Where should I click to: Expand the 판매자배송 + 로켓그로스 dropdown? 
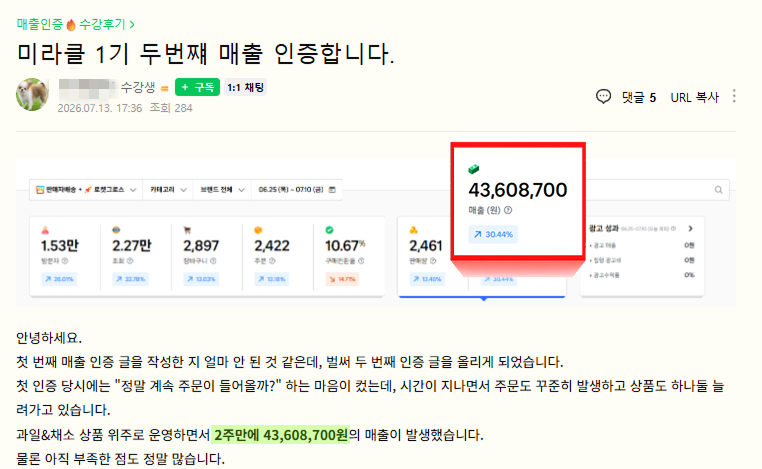click(x=87, y=190)
